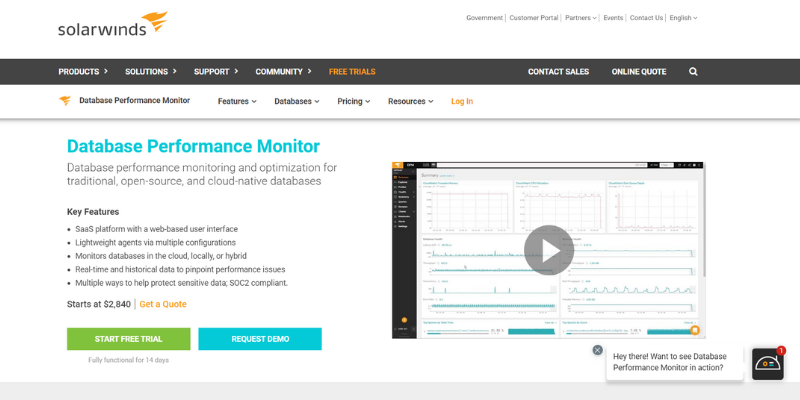This screenshot has width=800, height=400.
Task: Click the 'Key Features' heading
Action: coord(93,212)
